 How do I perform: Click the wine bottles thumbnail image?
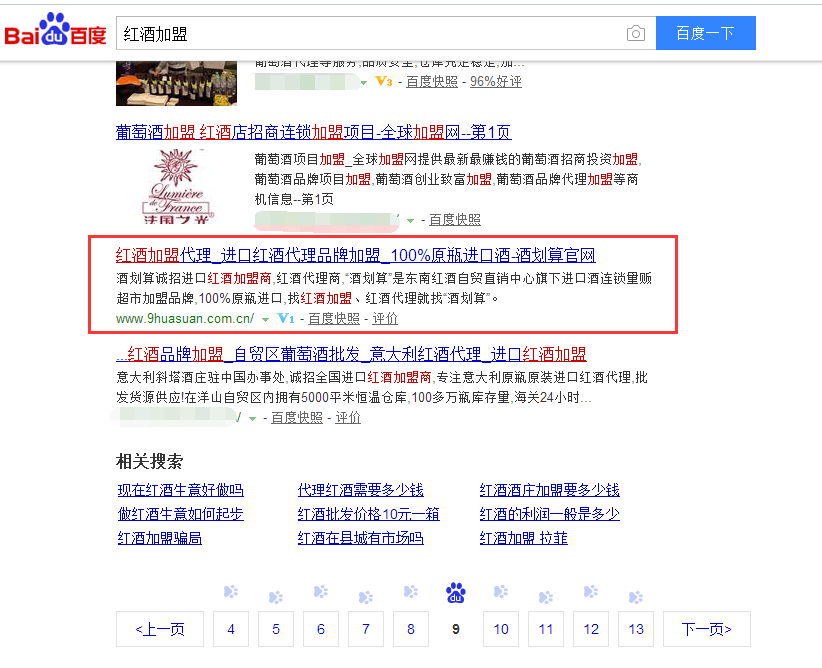(x=176, y=83)
